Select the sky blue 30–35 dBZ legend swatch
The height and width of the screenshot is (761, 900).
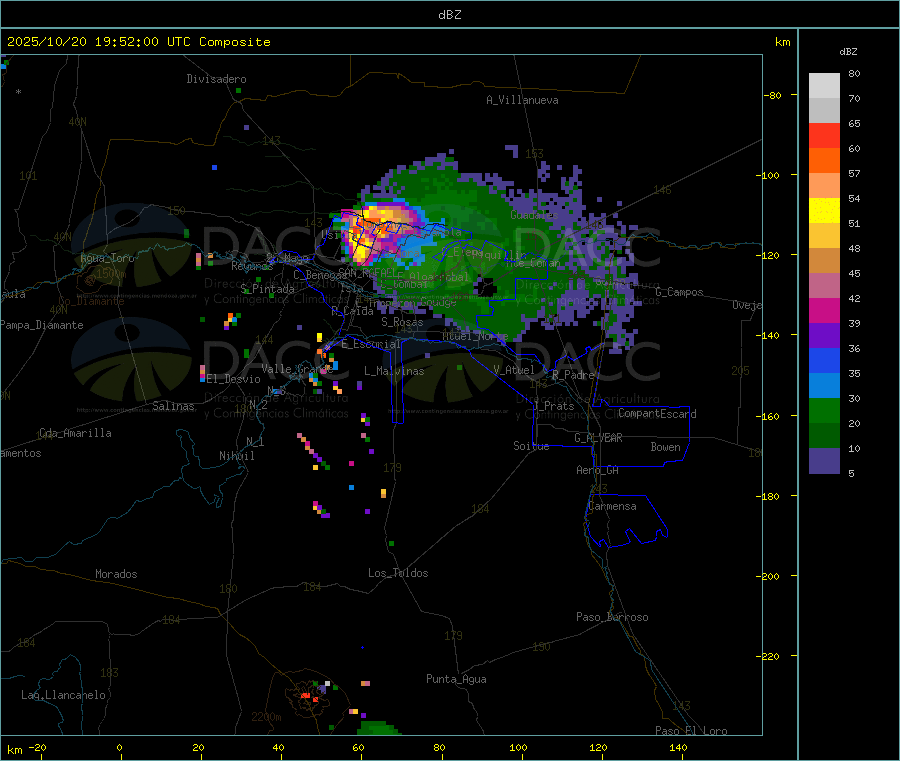click(824, 386)
